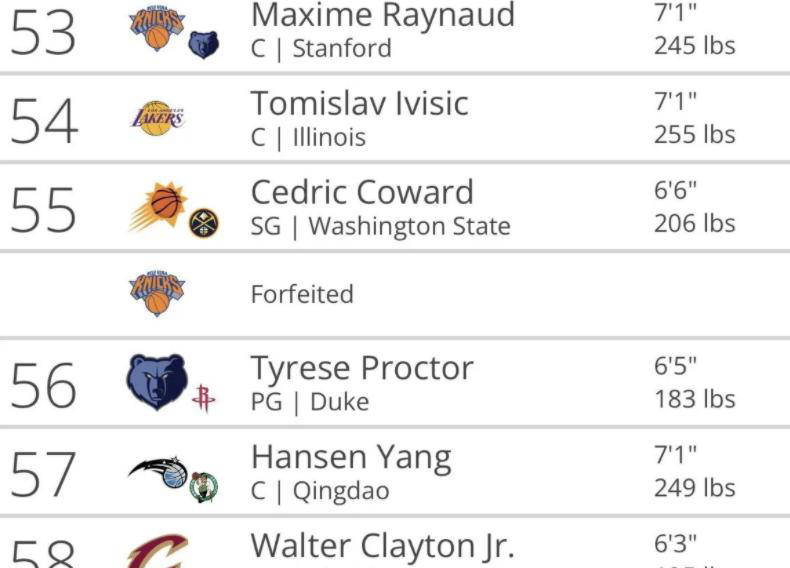Click the small Rockets logo at pick 56
Screen dimensions: 790x568
pyautogui.click(x=204, y=398)
